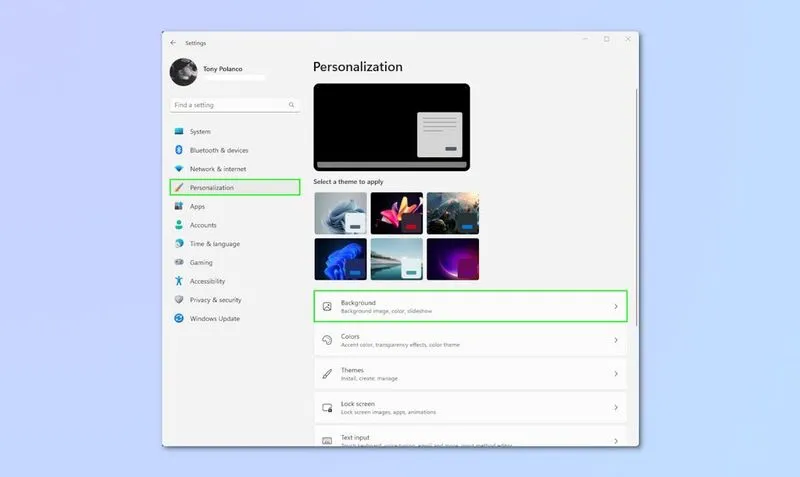Go to Network & internet category
Screen dimensions: 800x477
click(235, 168)
